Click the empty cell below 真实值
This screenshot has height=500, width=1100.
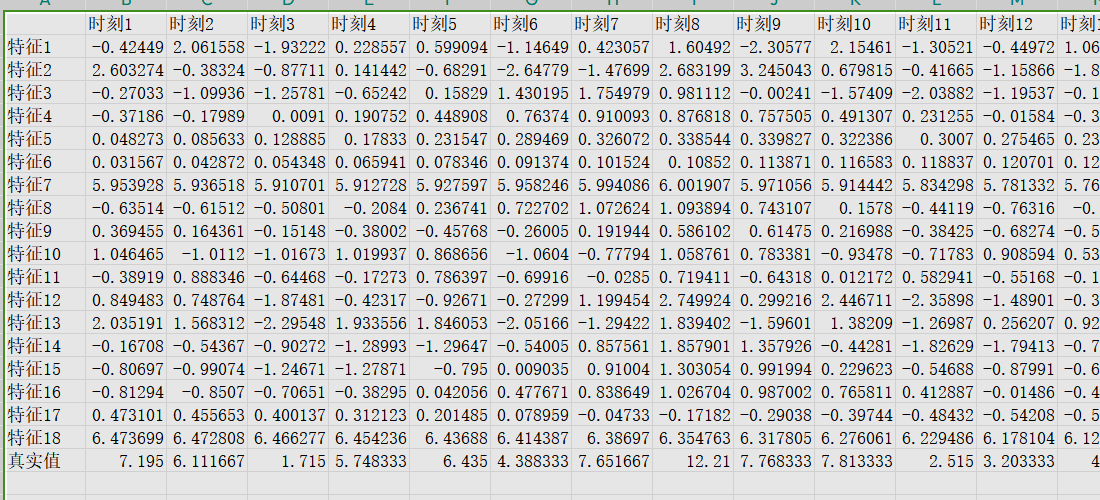45,484
